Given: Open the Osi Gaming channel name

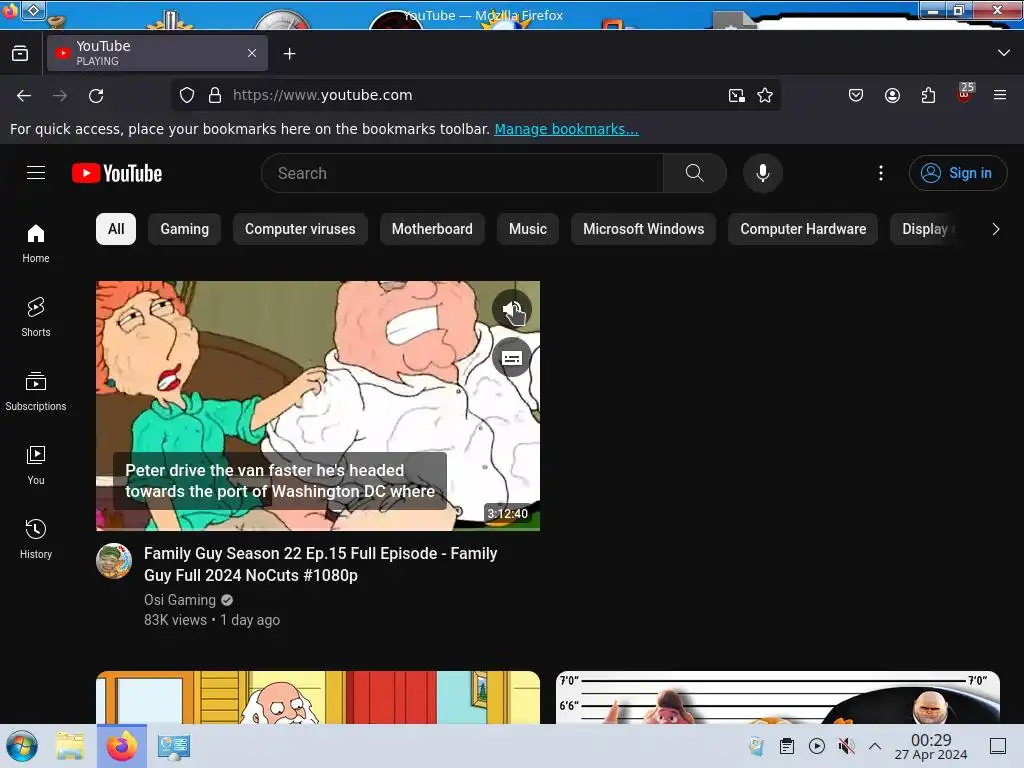Looking at the screenshot, I should coord(180,600).
